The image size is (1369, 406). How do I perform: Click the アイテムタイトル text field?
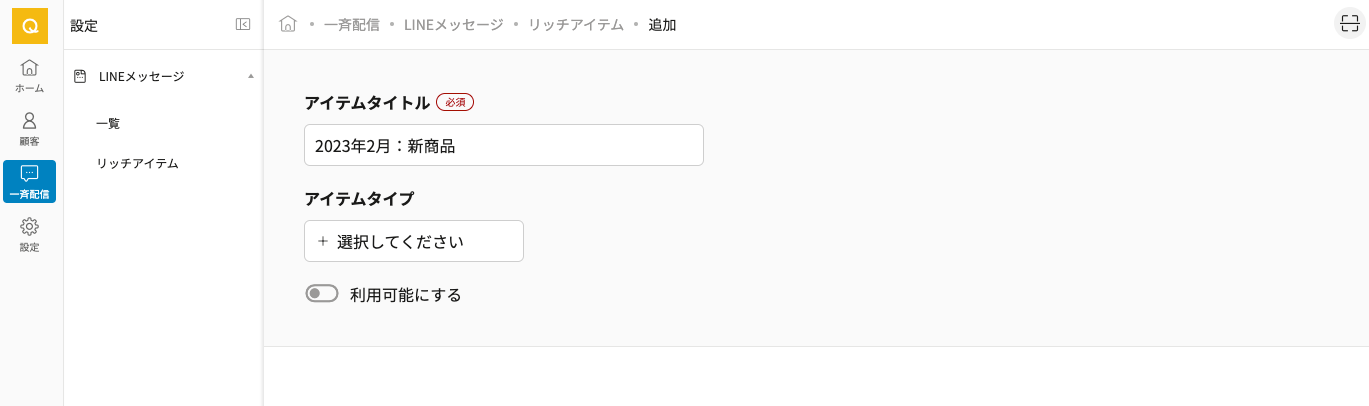(x=503, y=145)
